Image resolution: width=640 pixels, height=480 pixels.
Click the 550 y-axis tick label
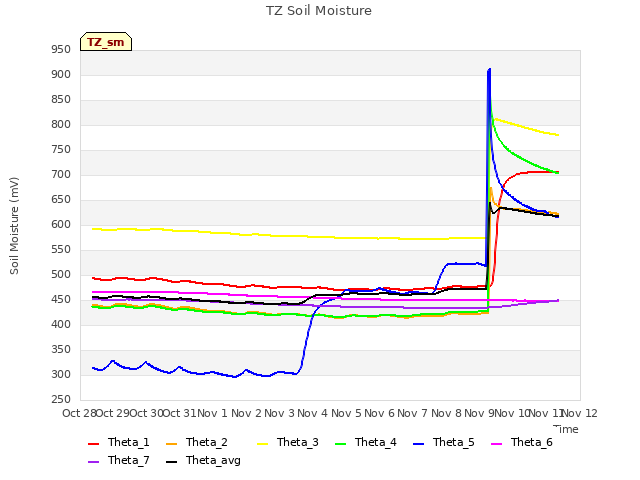[x=61, y=250]
